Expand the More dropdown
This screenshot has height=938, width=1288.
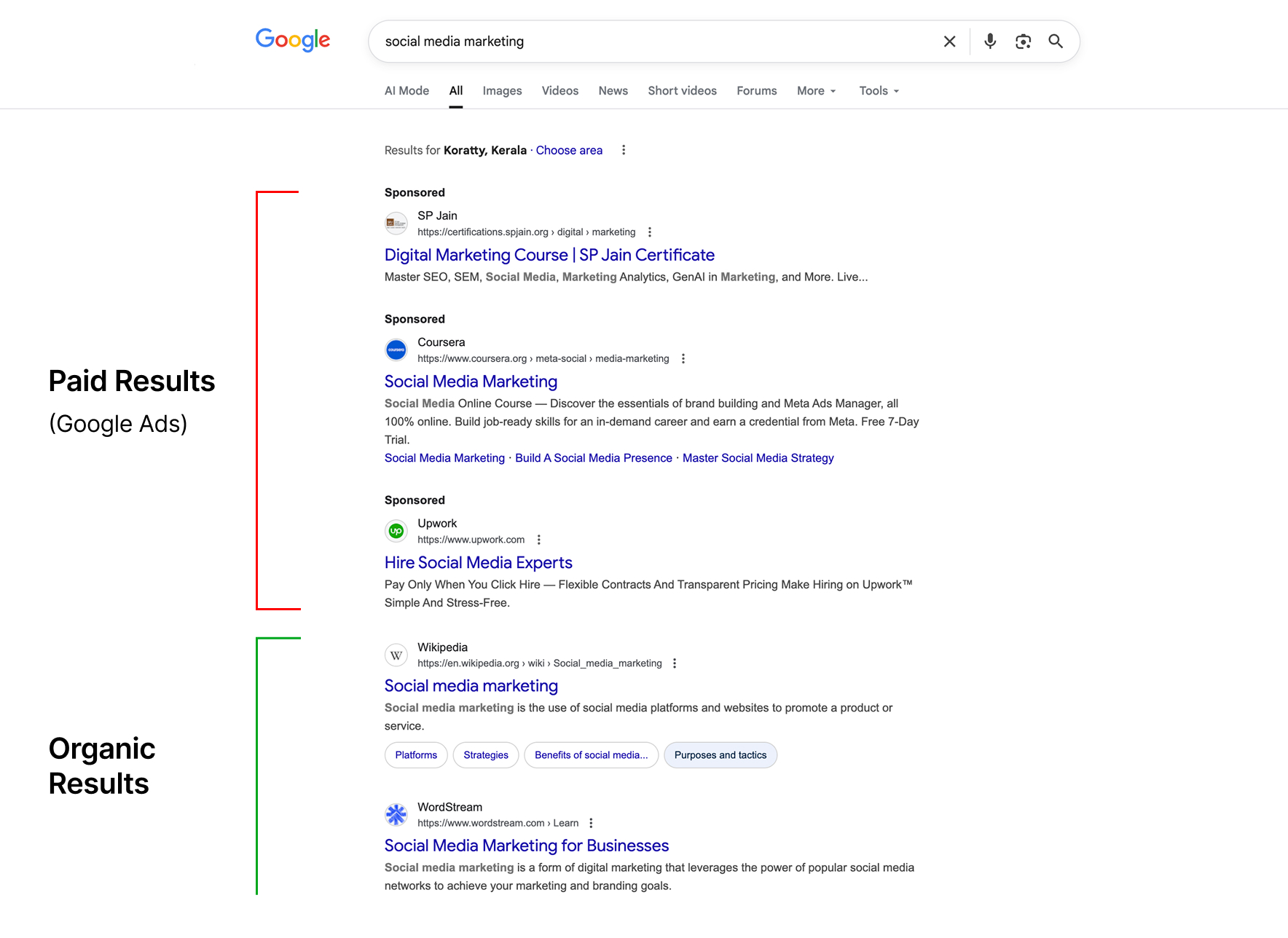click(x=816, y=90)
